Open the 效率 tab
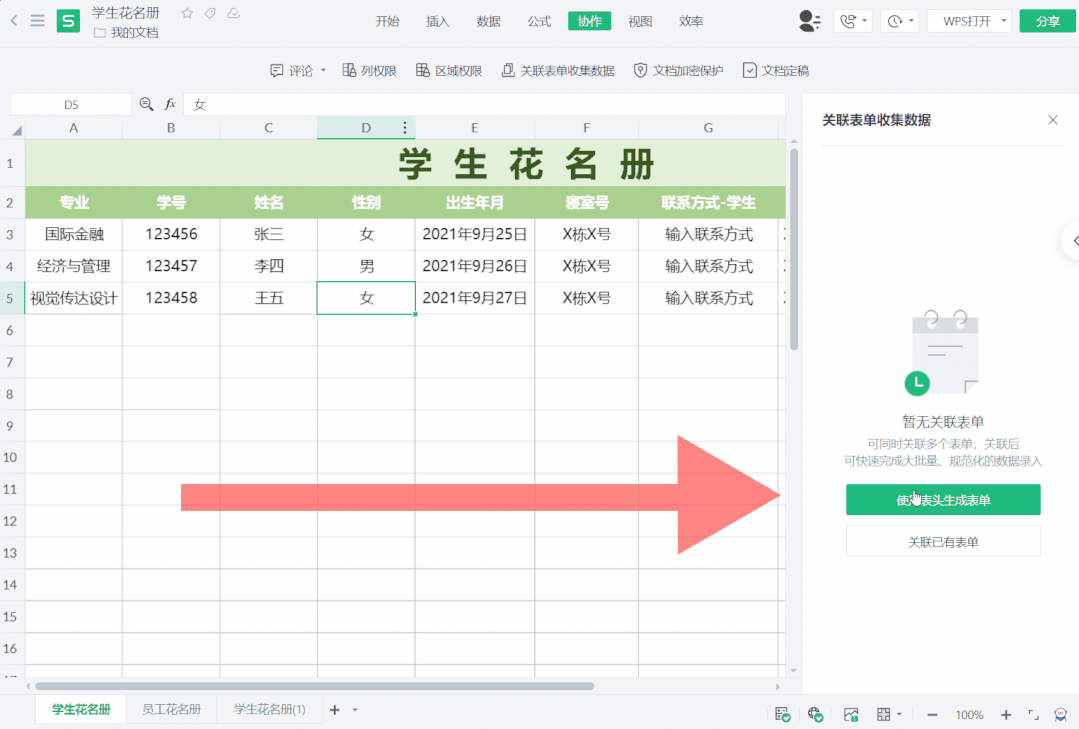1079x729 pixels. click(x=691, y=21)
